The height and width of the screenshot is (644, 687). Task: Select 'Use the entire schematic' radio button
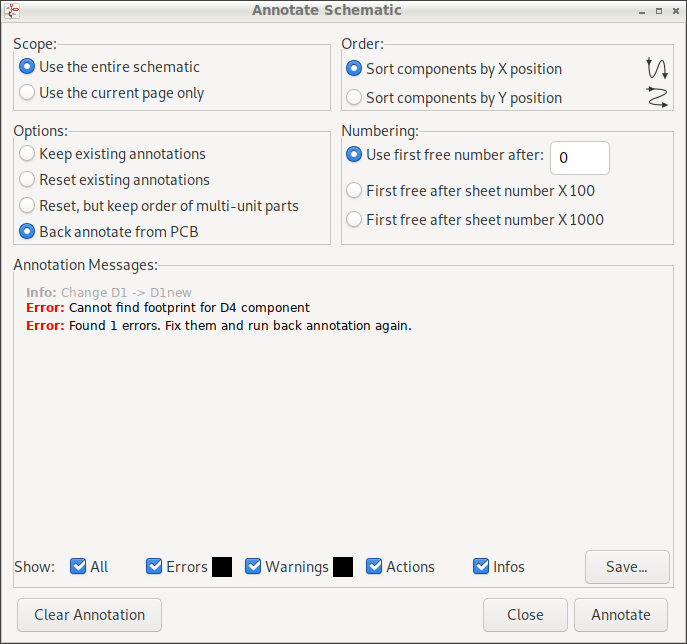coord(28,67)
